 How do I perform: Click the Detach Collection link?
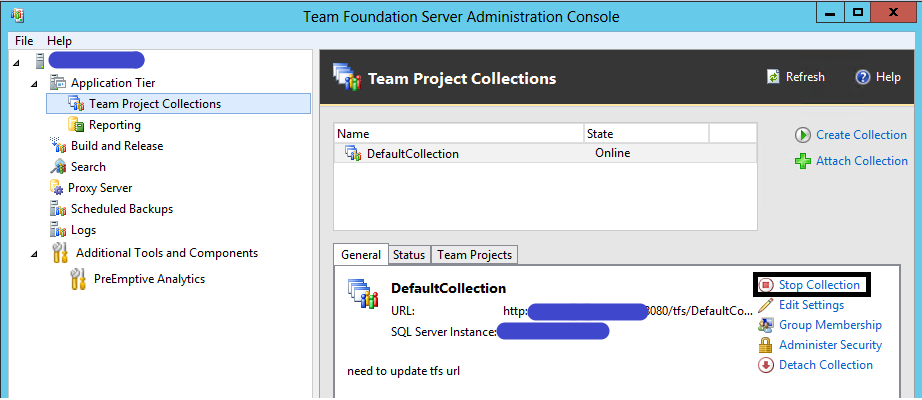pos(826,365)
